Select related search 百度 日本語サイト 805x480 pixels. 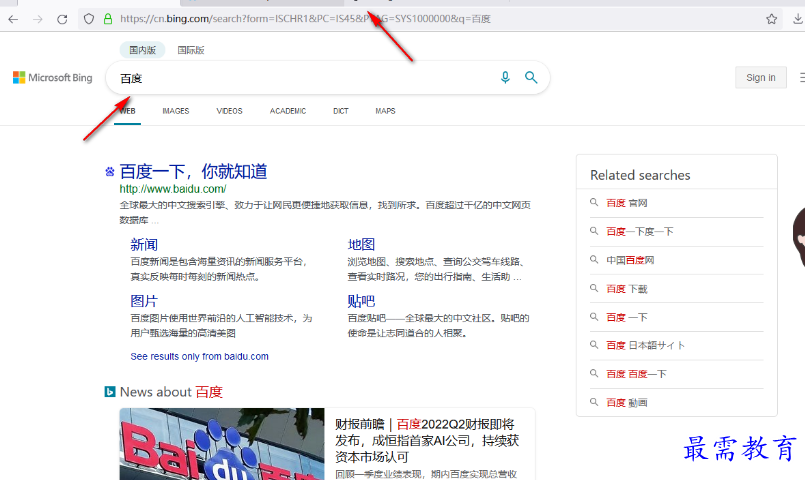pyautogui.click(x=645, y=345)
